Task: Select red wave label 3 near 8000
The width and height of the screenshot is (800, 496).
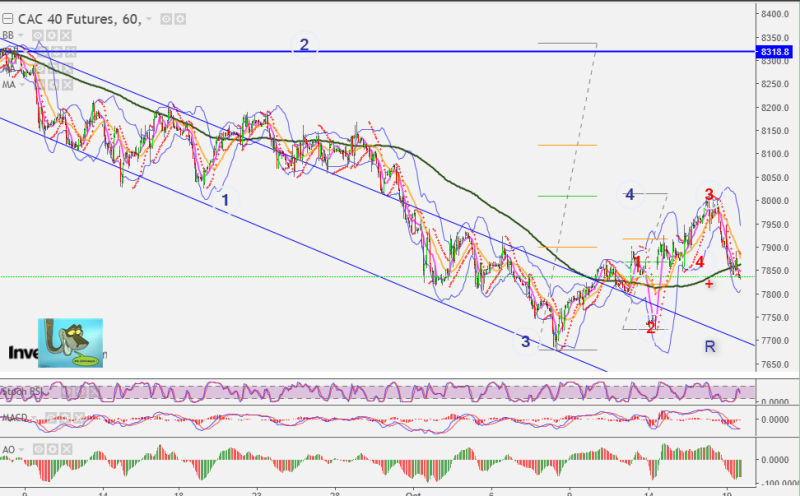Action: pos(709,194)
